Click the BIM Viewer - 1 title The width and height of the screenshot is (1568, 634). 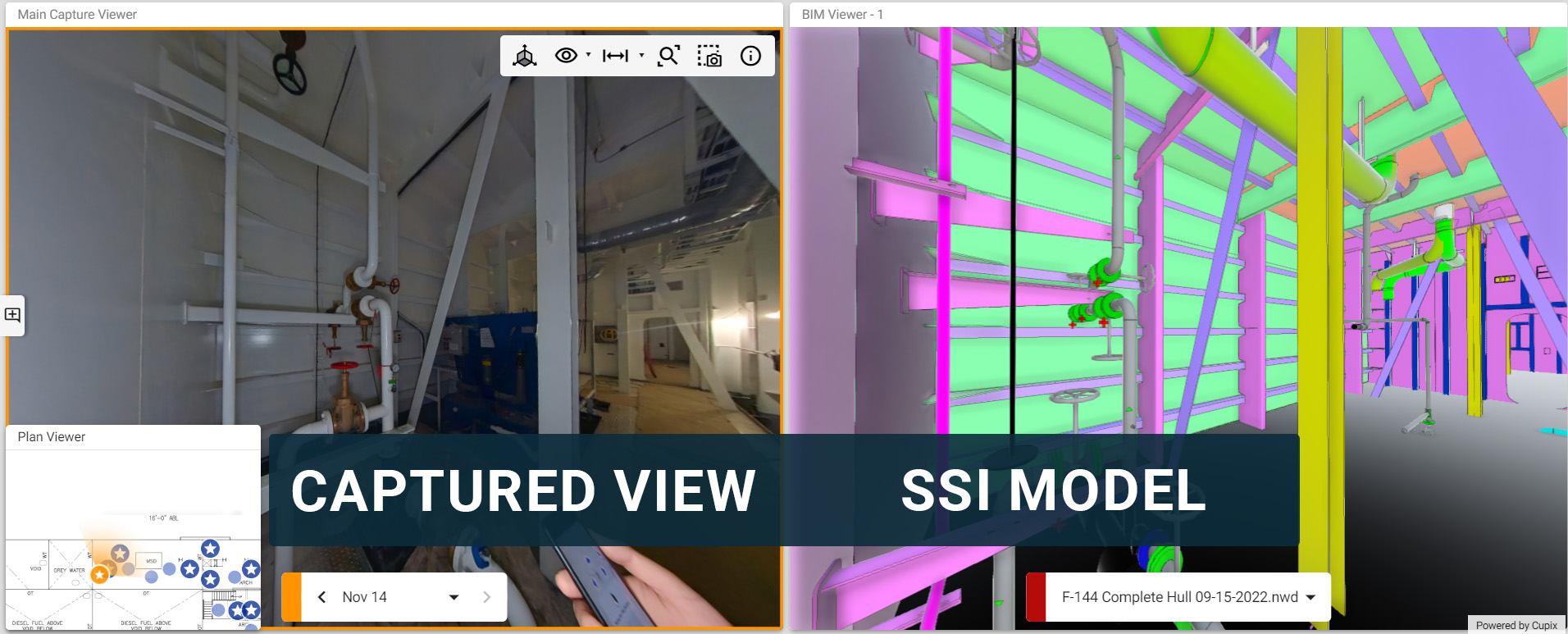pos(842,15)
